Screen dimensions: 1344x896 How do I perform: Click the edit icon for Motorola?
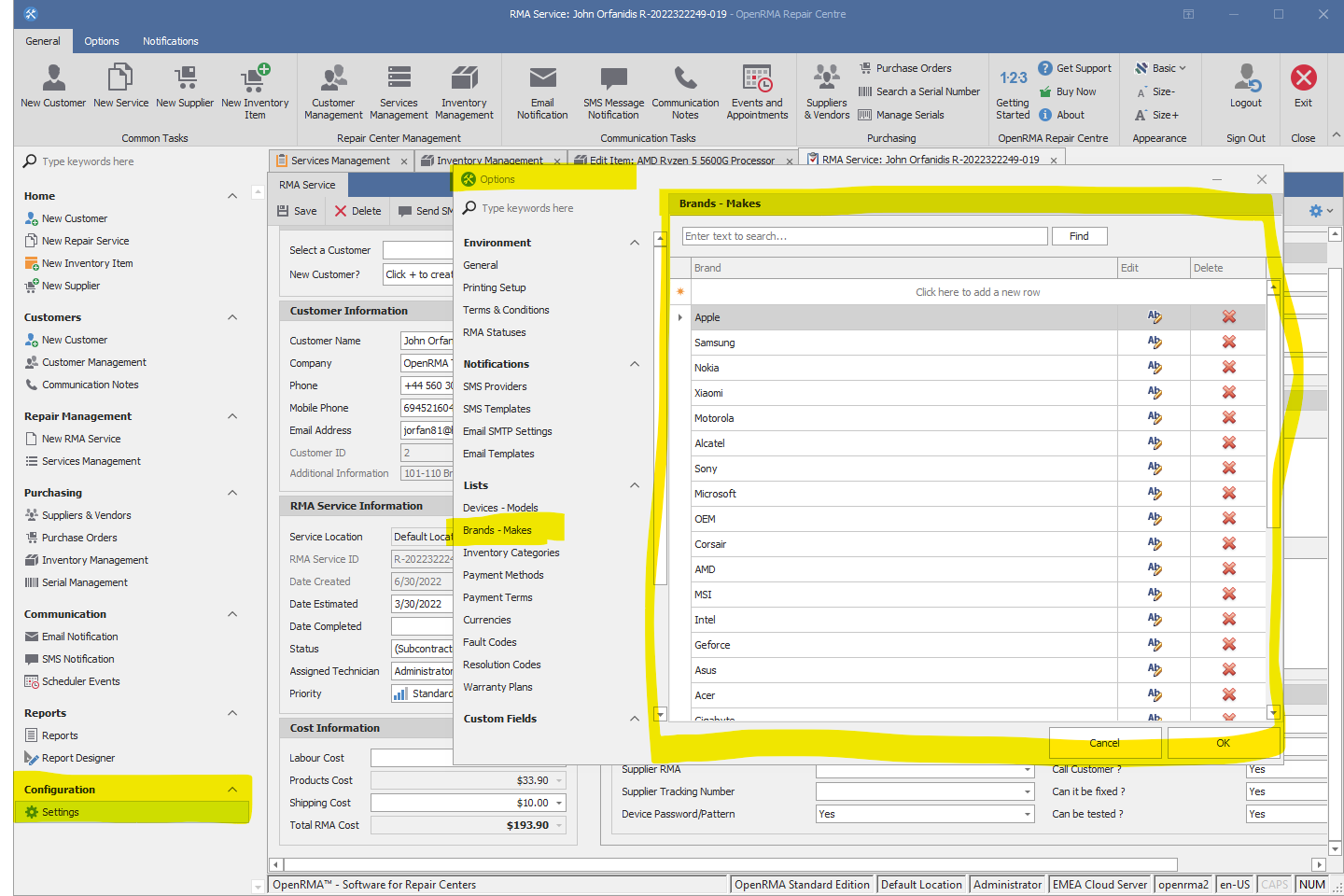pyautogui.click(x=1155, y=418)
